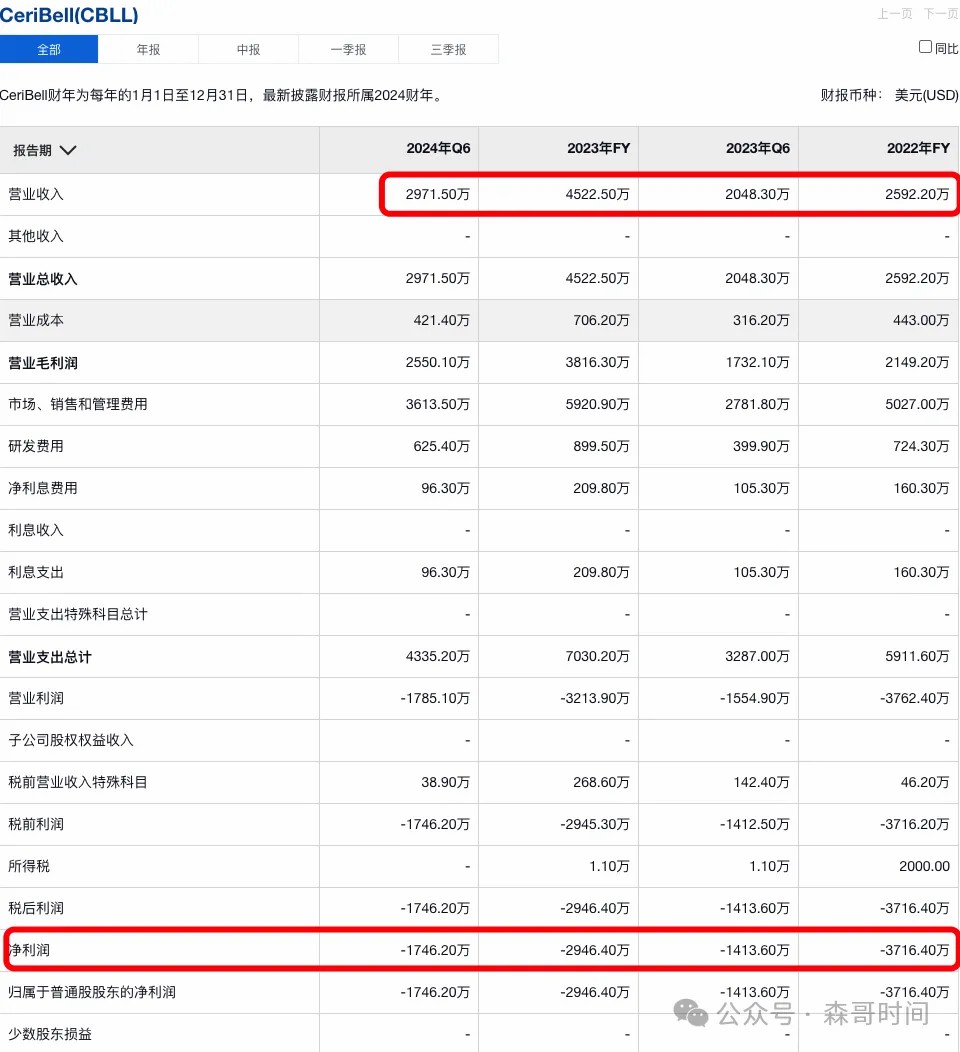Click the 营业总收入 row label
This screenshot has height=1052, width=960.
tap(43, 278)
